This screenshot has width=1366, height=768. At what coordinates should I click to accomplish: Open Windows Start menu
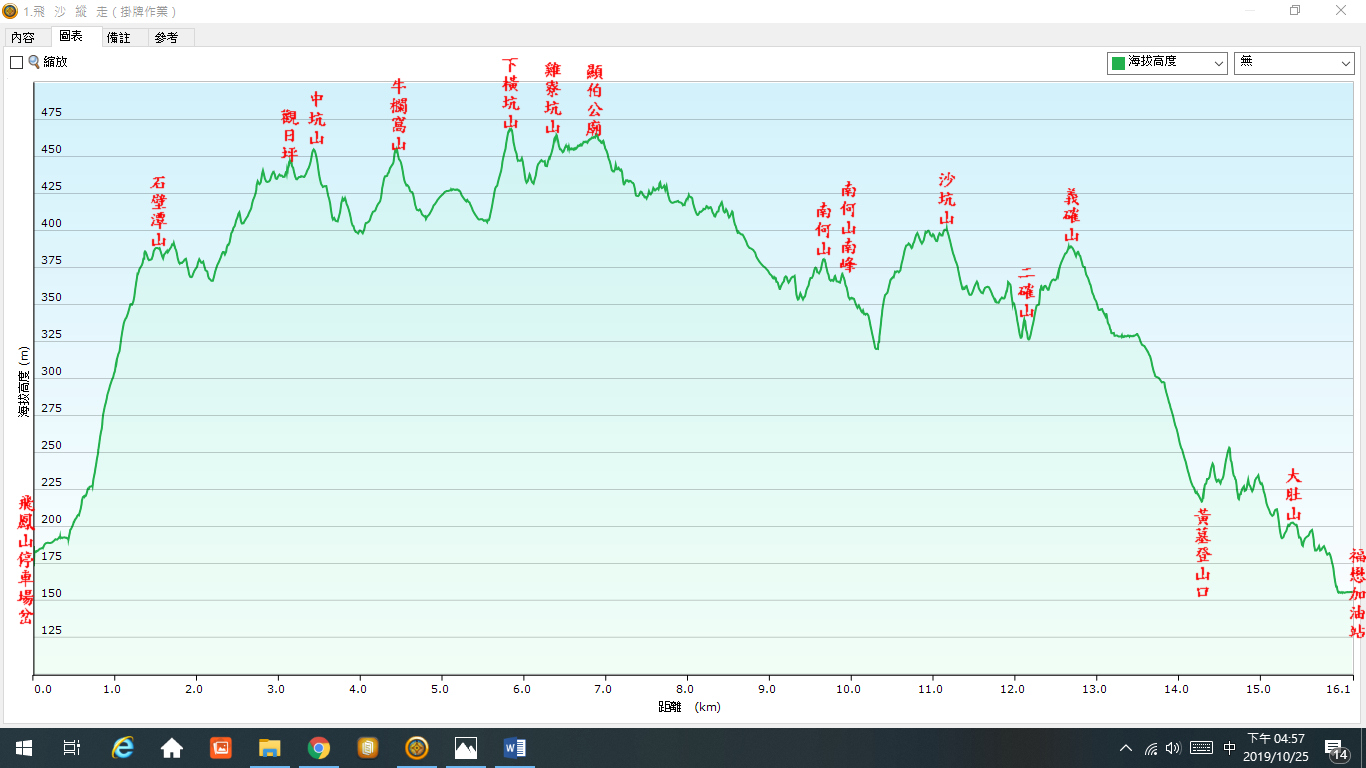(24, 747)
